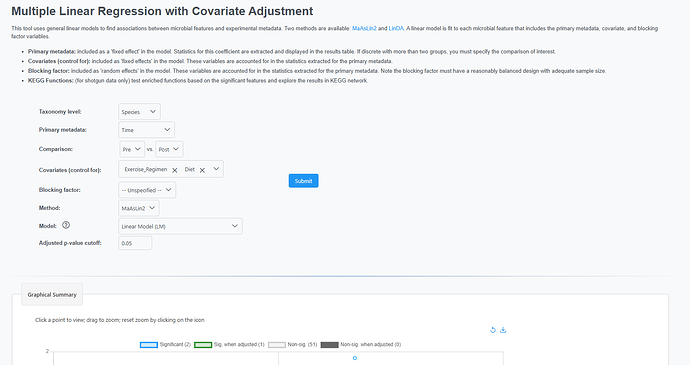The image size is (690, 365).
Task: Open the Post comparison group dropdown
Action: (169, 149)
